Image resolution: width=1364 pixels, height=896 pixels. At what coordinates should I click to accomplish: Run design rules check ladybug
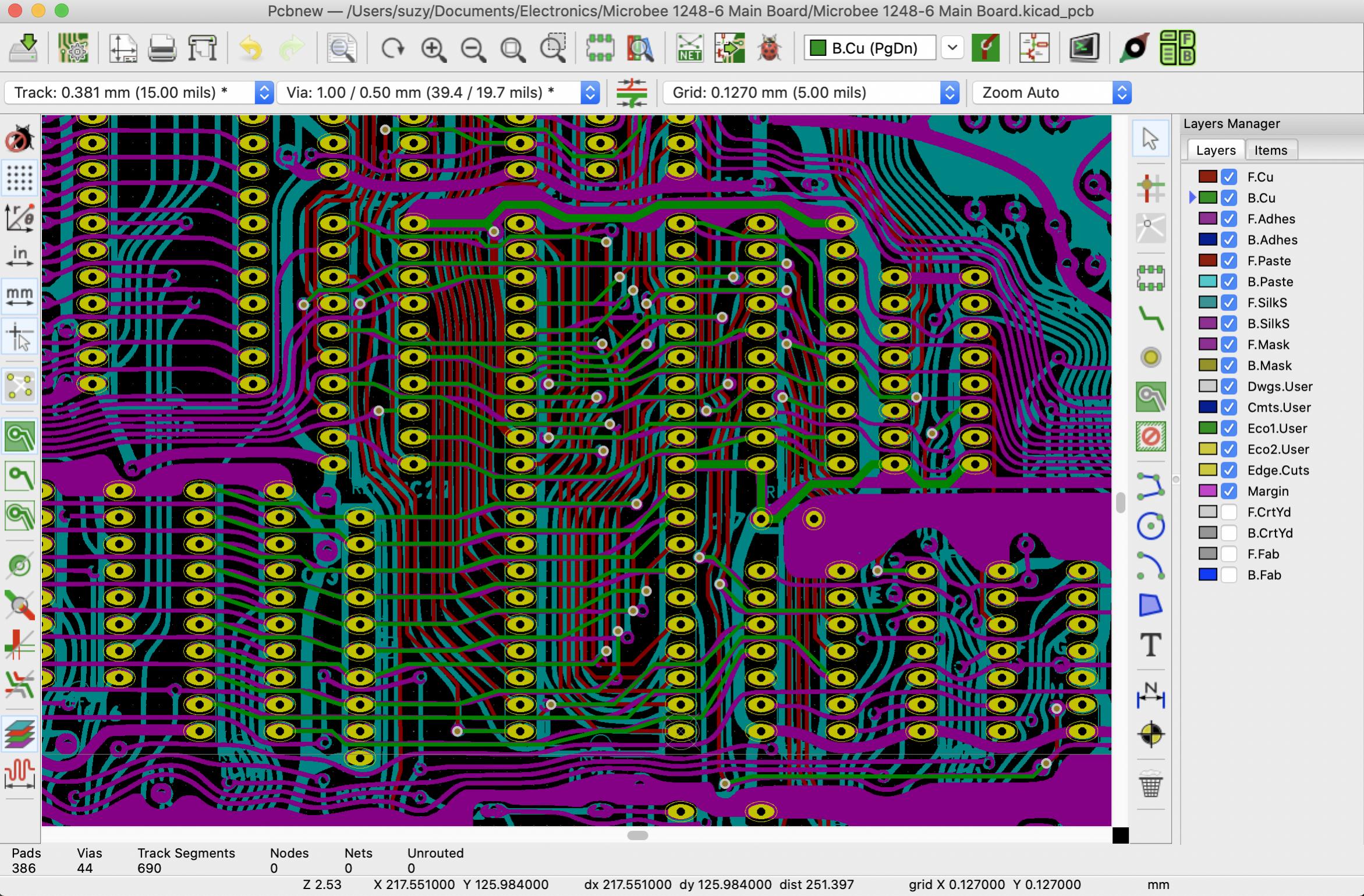769,48
